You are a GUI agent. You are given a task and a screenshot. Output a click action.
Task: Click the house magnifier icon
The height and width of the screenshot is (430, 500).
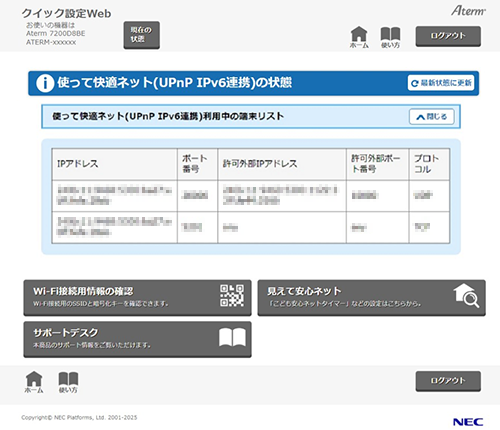466,295
